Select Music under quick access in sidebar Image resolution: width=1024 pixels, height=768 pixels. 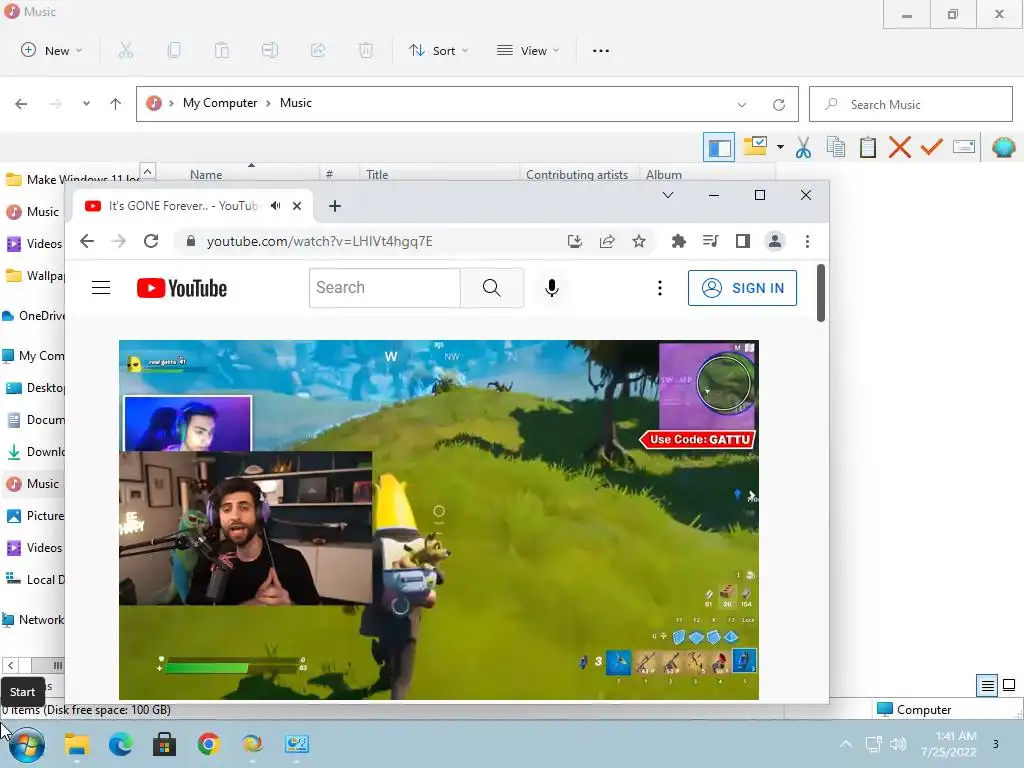(x=33, y=212)
